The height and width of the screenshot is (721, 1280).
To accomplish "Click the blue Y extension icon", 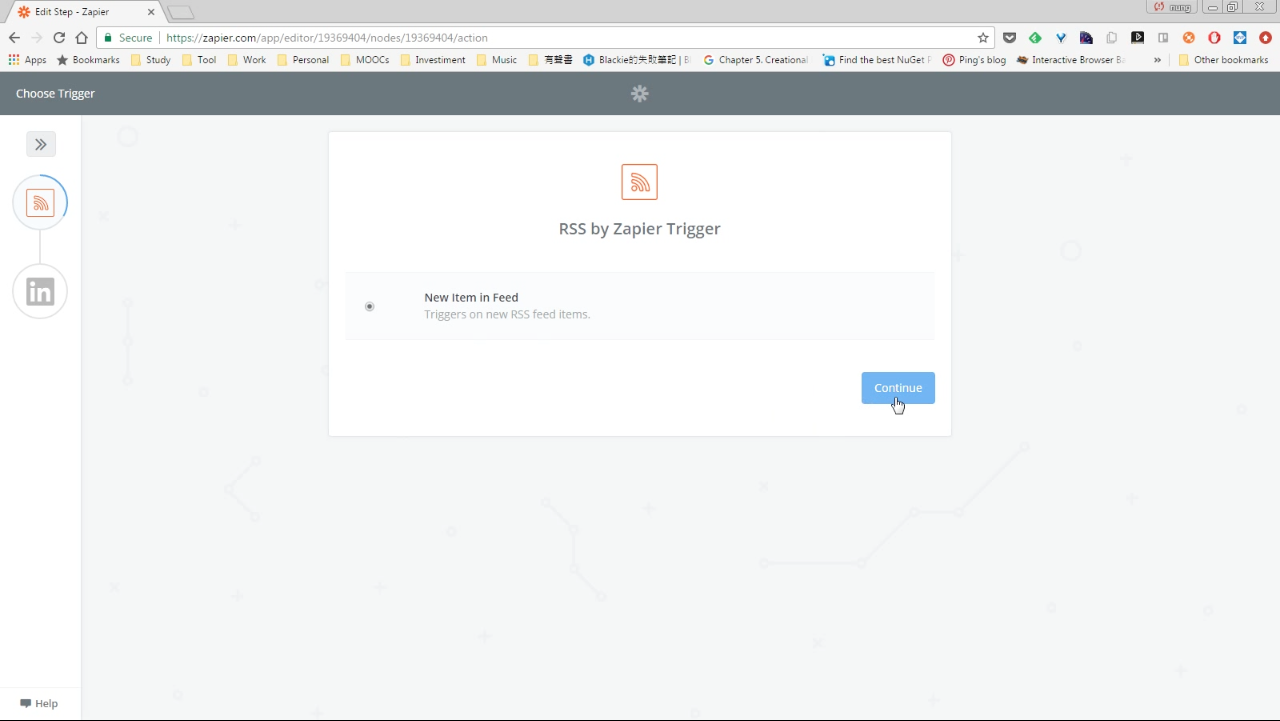I will tap(1061, 38).
